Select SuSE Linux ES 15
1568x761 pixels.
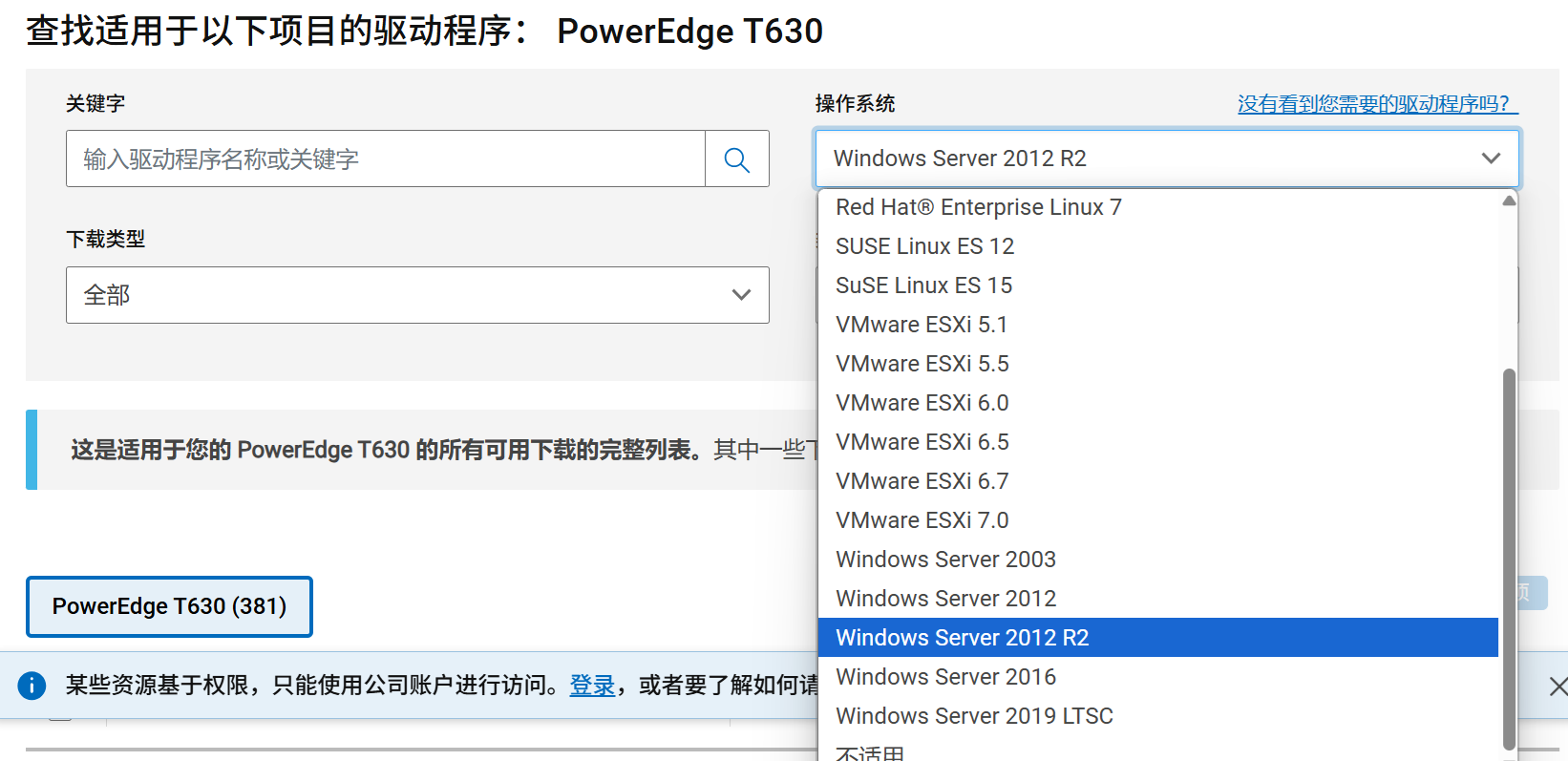click(x=922, y=285)
